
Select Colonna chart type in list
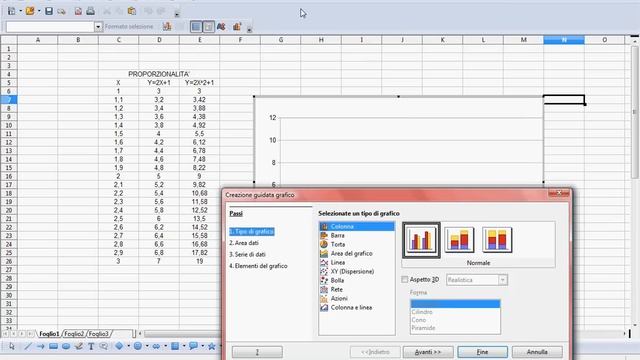click(357, 226)
